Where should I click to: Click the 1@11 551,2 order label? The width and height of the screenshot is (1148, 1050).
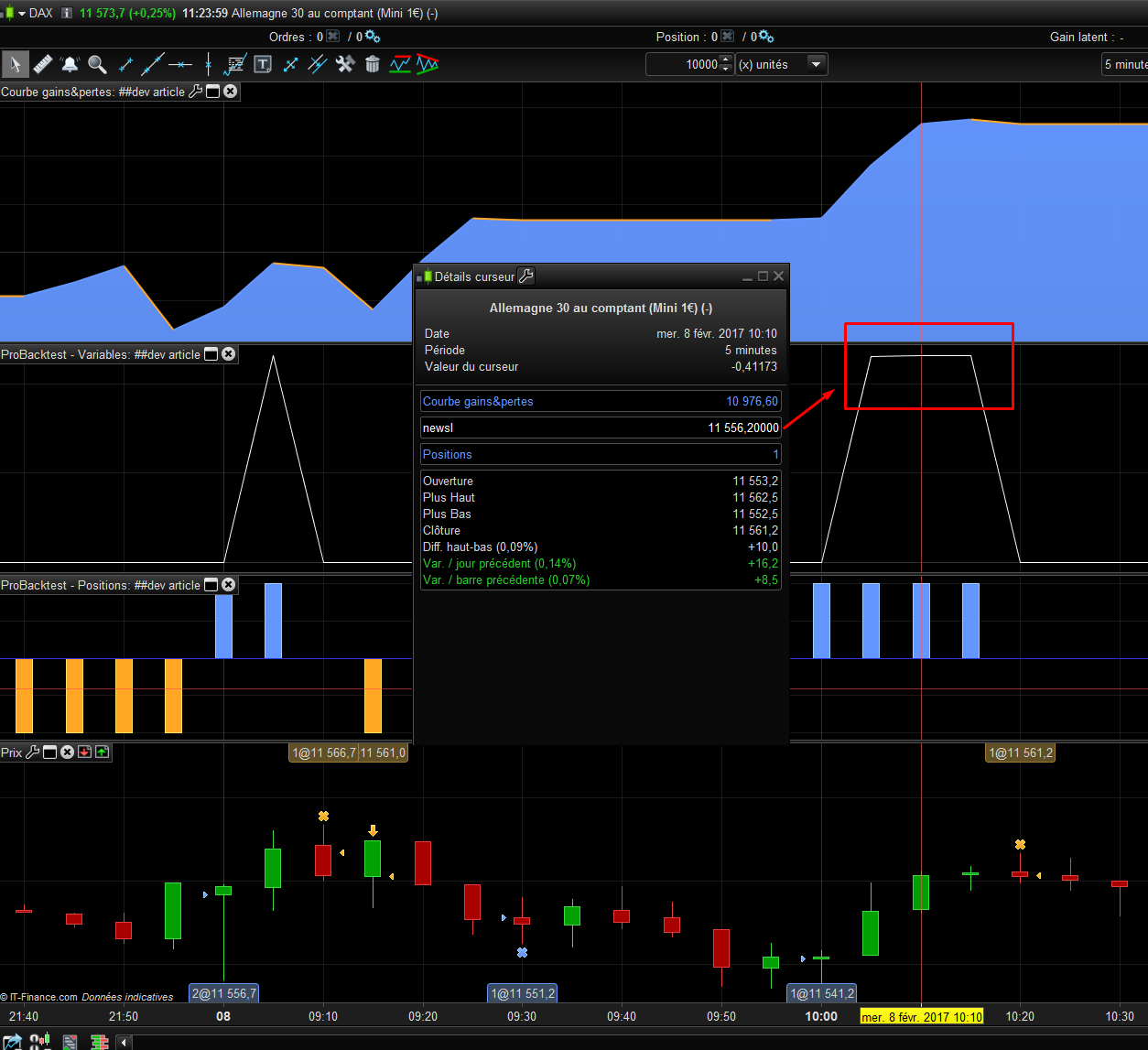pyautogui.click(x=522, y=993)
